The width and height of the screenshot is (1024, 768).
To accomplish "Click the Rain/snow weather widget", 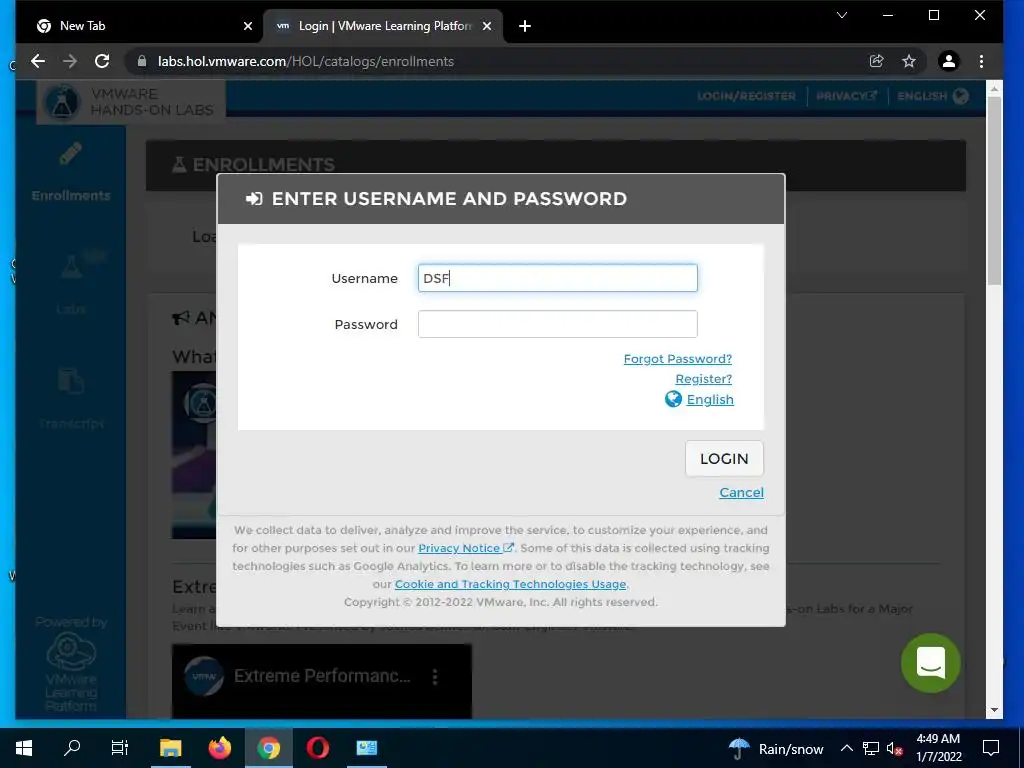I will 776,748.
